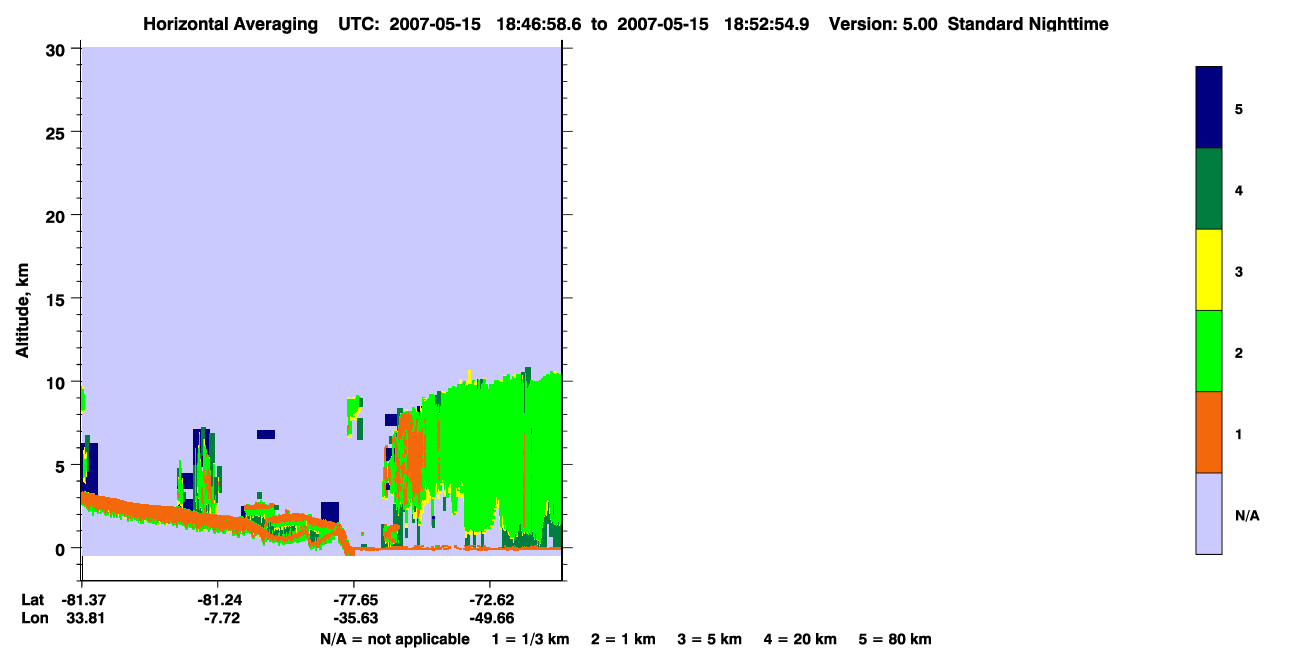Click 'Version: 5.00' in the title
The width and height of the screenshot is (1300, 667).
883,24
